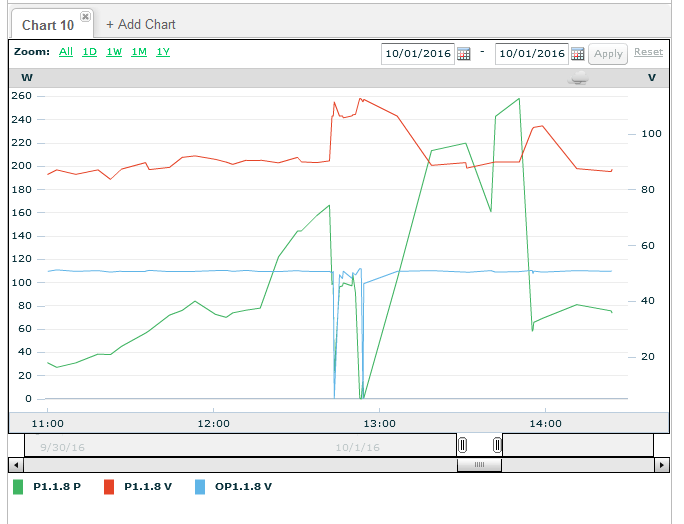
Task: Click the W axis unit header
Action: coord(27,78)
